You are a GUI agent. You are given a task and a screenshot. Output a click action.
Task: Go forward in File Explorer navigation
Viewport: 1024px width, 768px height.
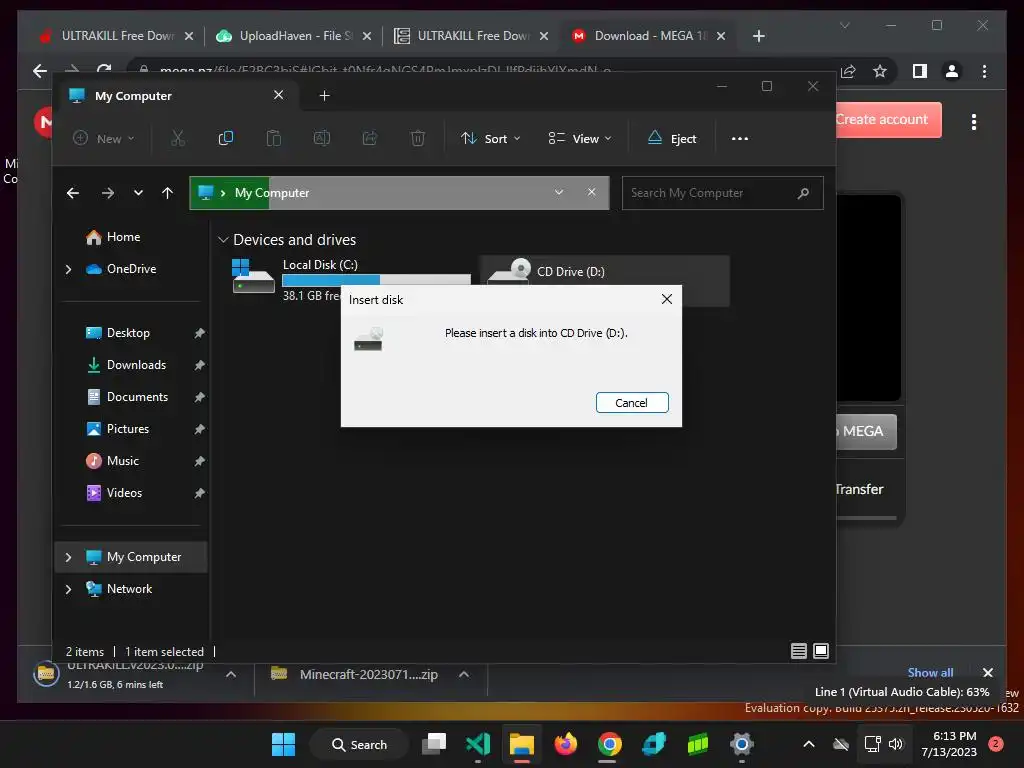(108, 193)
